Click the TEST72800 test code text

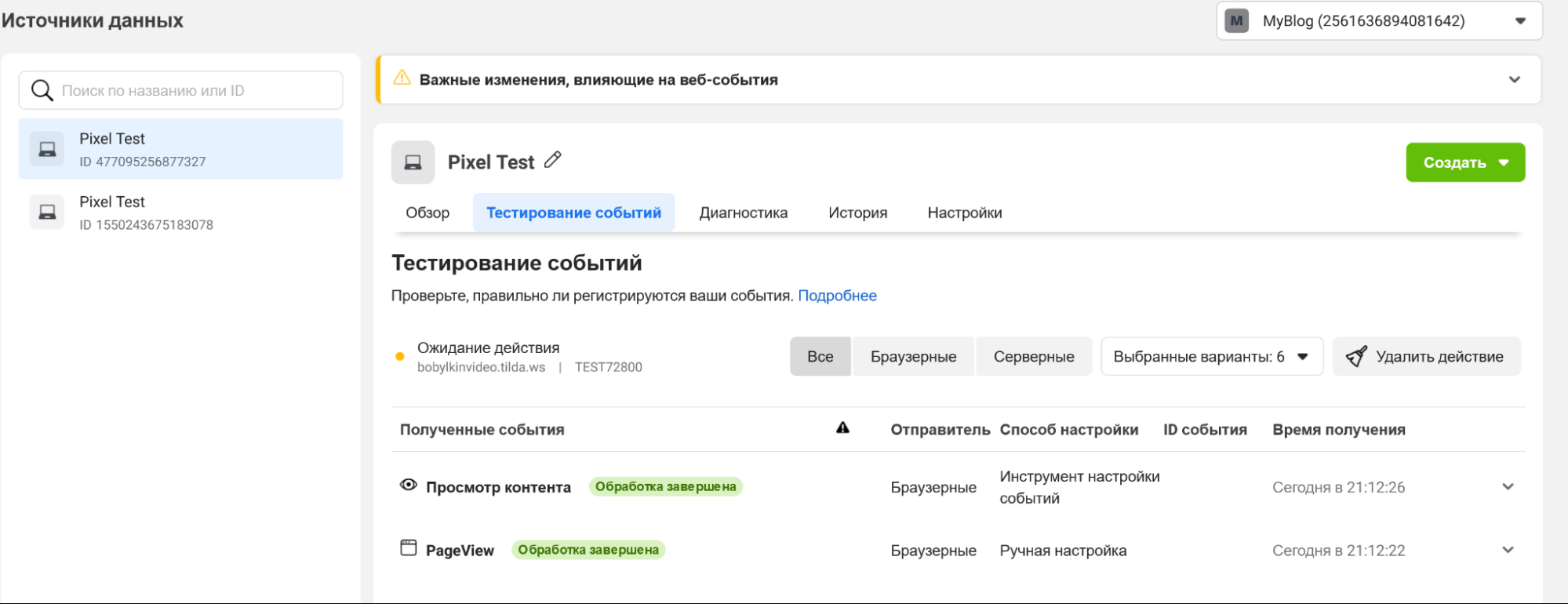(608, 367)
